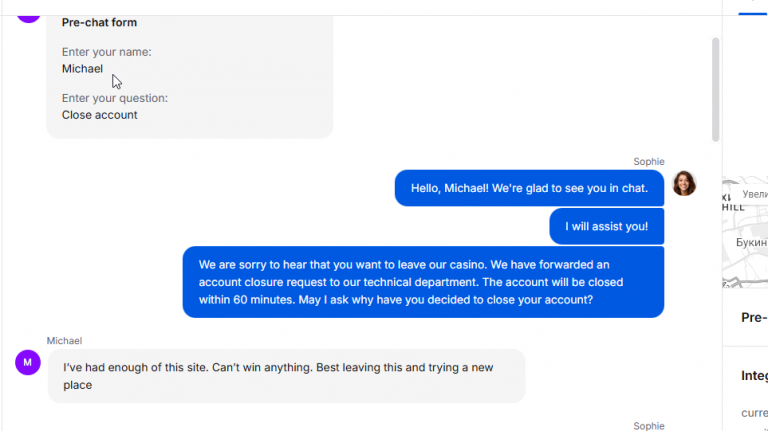Click Michael's purple M avatar
Viewport: 768px width, 431px height.
pyautogui.click(x=28, y=362)
